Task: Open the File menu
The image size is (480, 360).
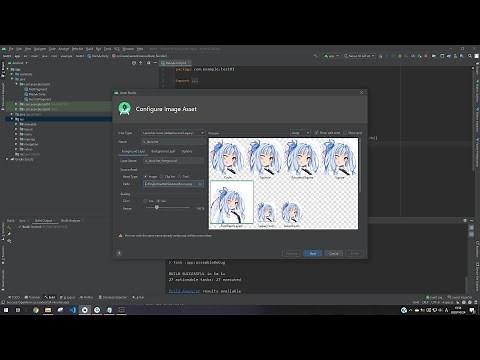Action: click(11, 49)
